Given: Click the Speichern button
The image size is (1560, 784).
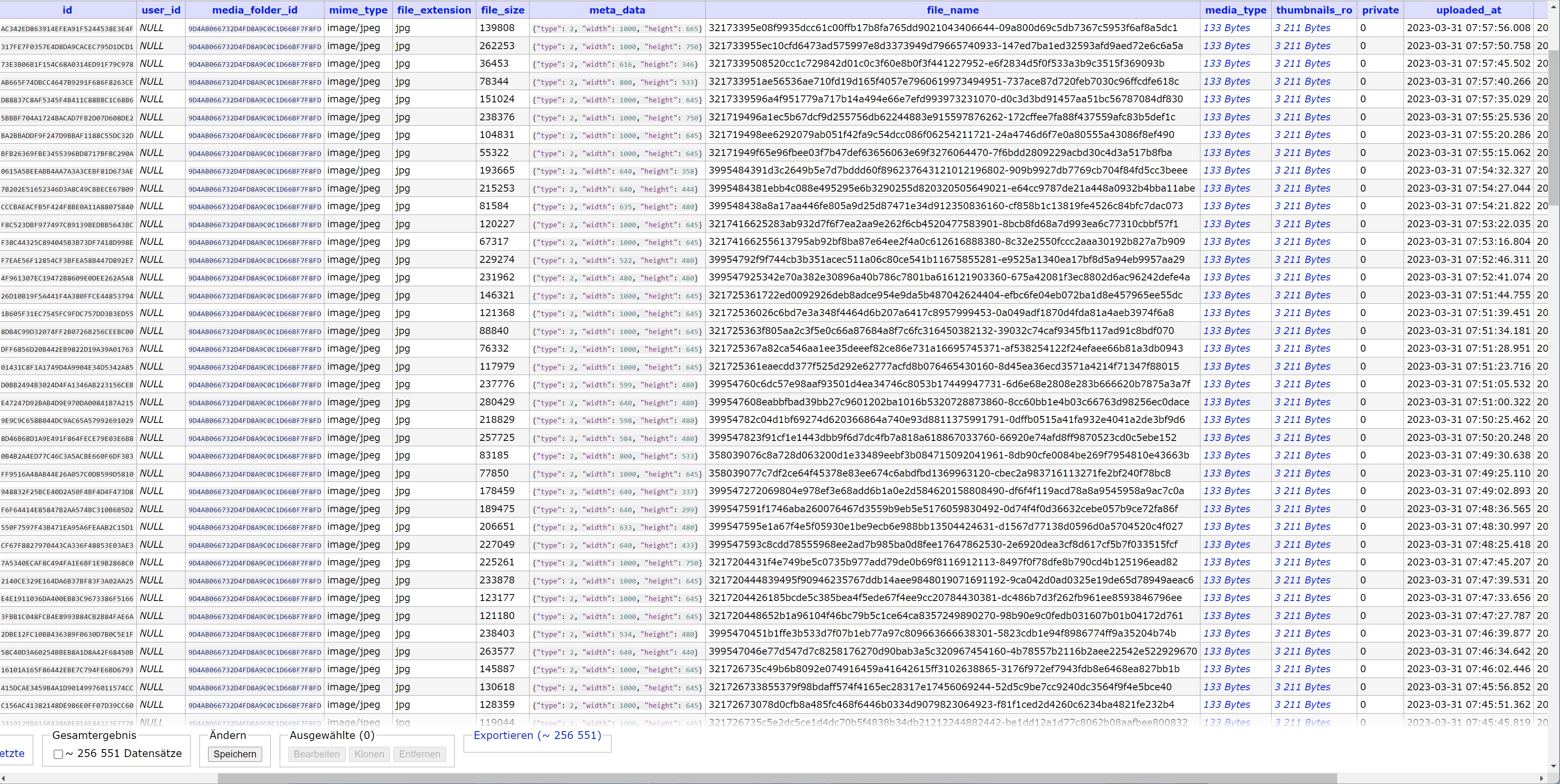Looking at the screenshot, I should pos(235,754).
